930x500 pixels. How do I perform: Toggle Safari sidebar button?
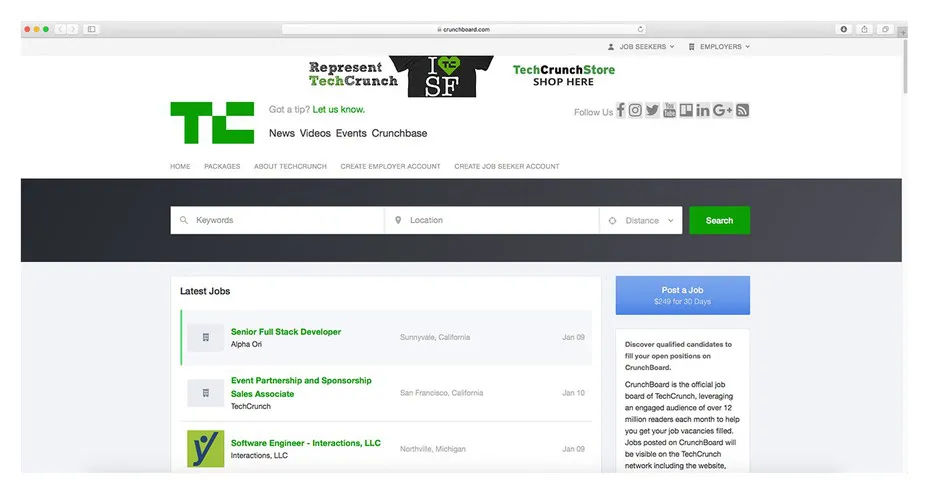pyautogui.click(x=91, y=29)
